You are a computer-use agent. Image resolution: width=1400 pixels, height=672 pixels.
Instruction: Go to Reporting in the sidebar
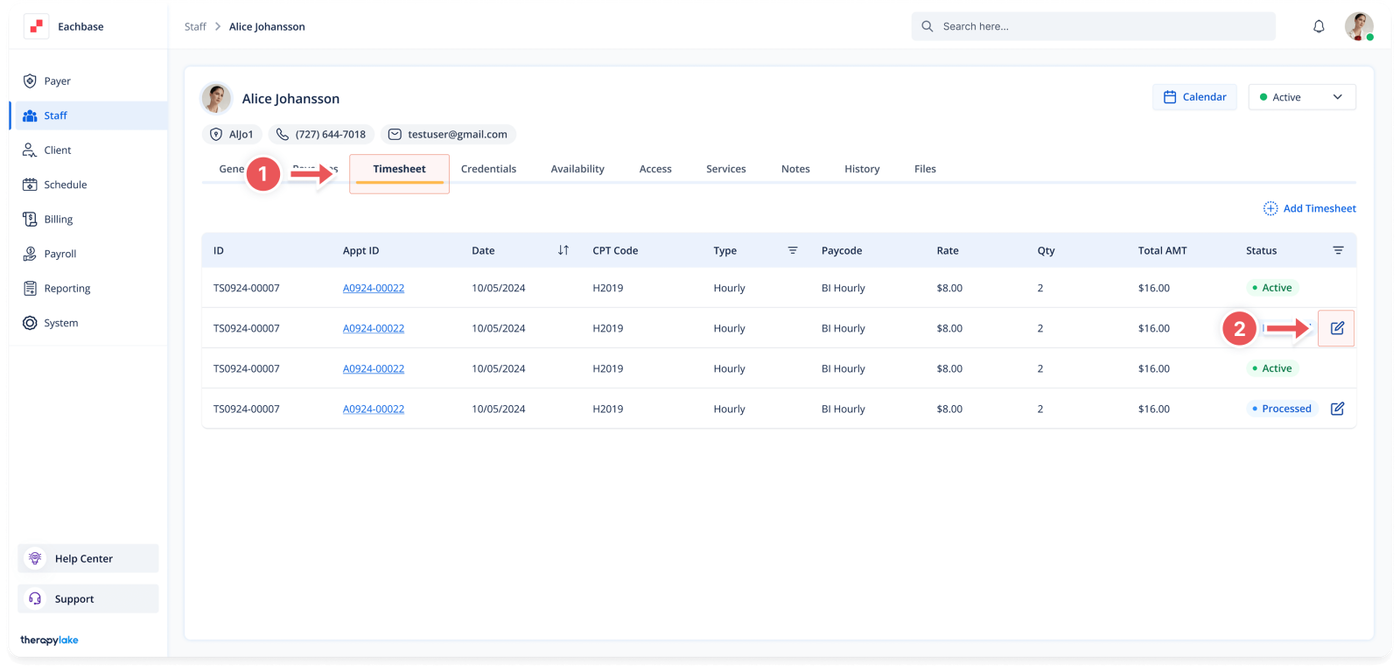[66, 289]
